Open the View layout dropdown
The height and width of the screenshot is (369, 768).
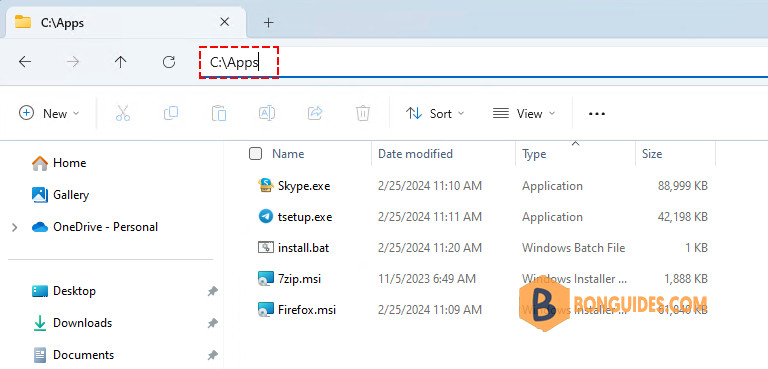(524, 114)
